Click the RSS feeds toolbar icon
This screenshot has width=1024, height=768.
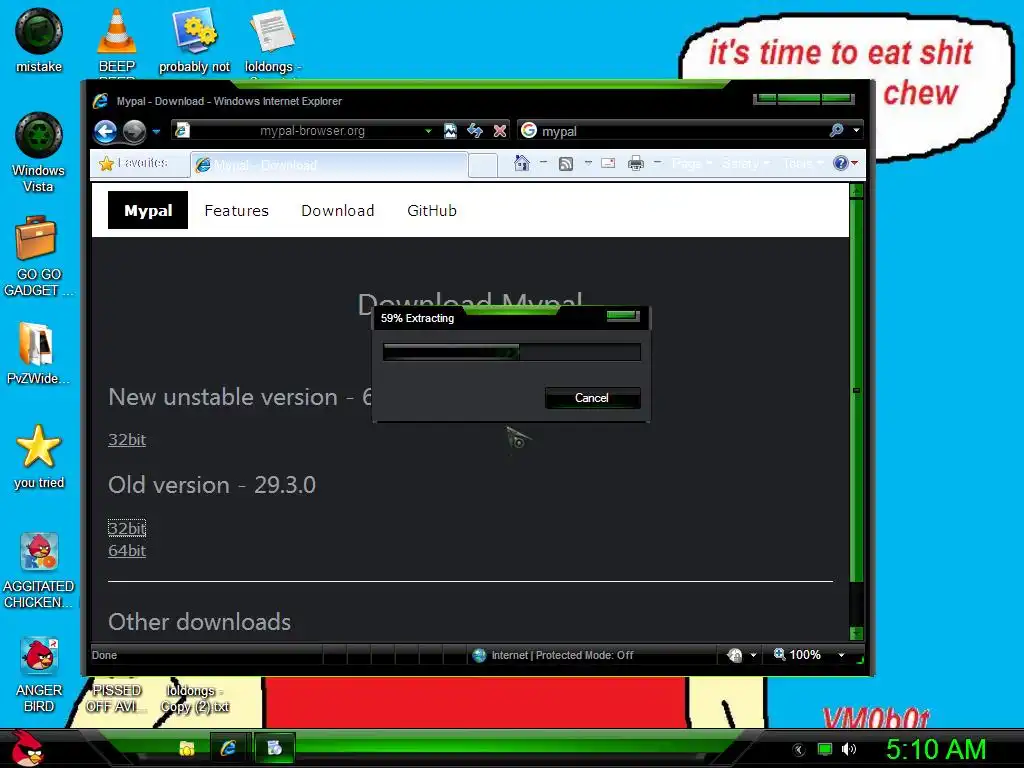pos(566,163)
